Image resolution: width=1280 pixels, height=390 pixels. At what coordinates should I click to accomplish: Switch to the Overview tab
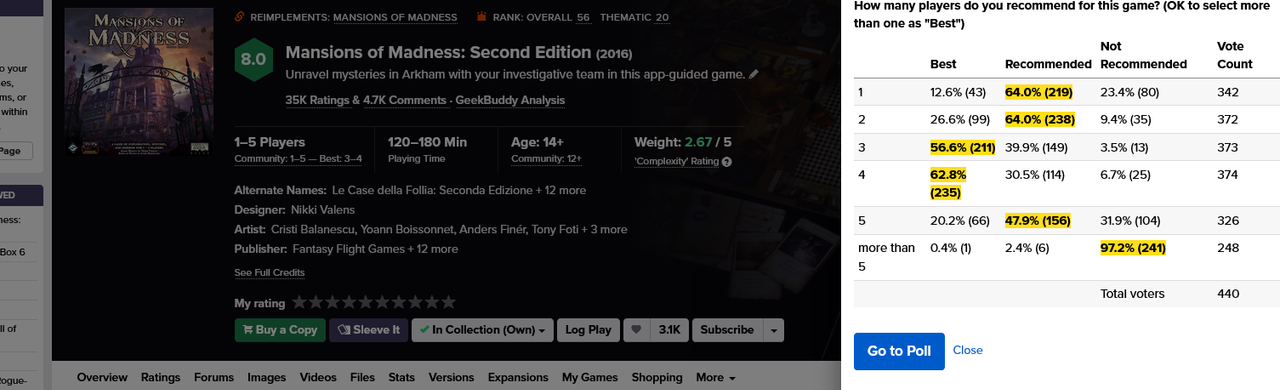(102, 377)
